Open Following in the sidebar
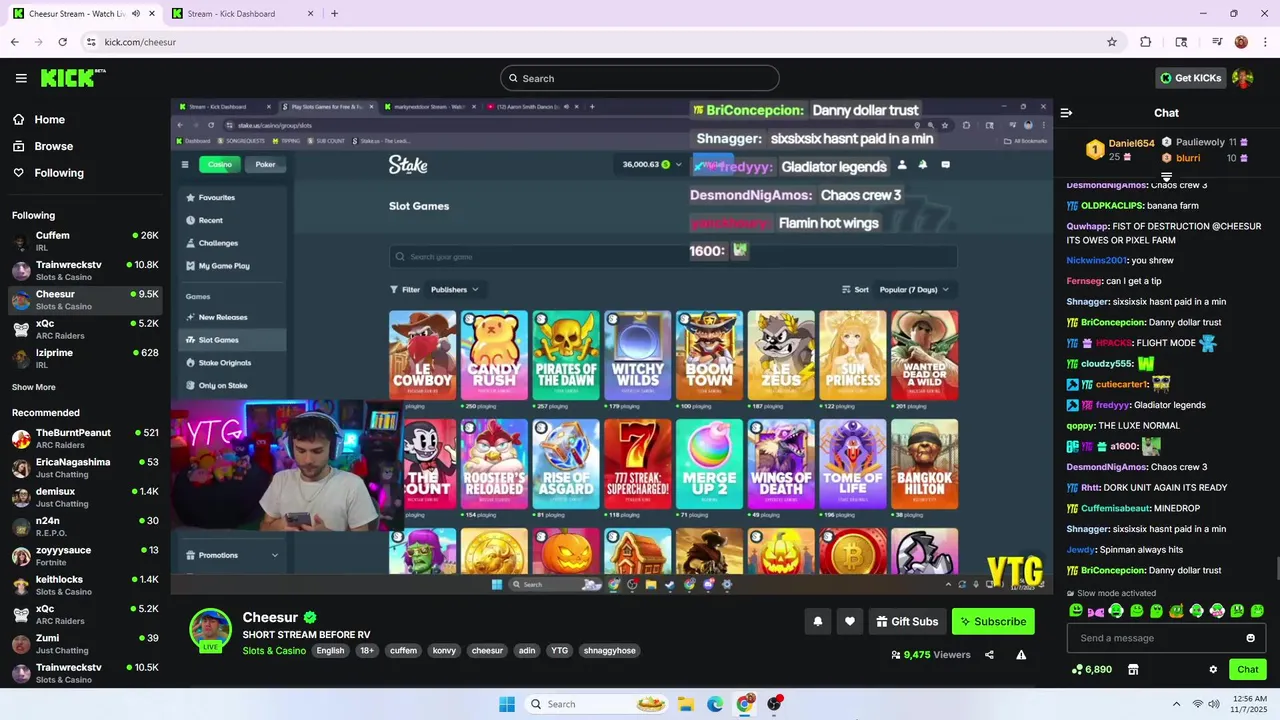The width and height of the screenshot is (1280, 720). (x=49, y=173)
